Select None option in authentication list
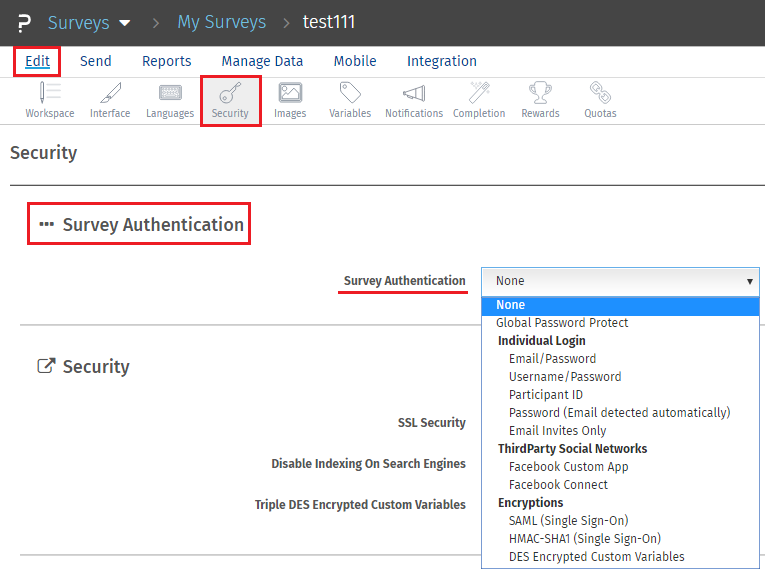Screen dimensions: 765x572 (x=620, y=305)
